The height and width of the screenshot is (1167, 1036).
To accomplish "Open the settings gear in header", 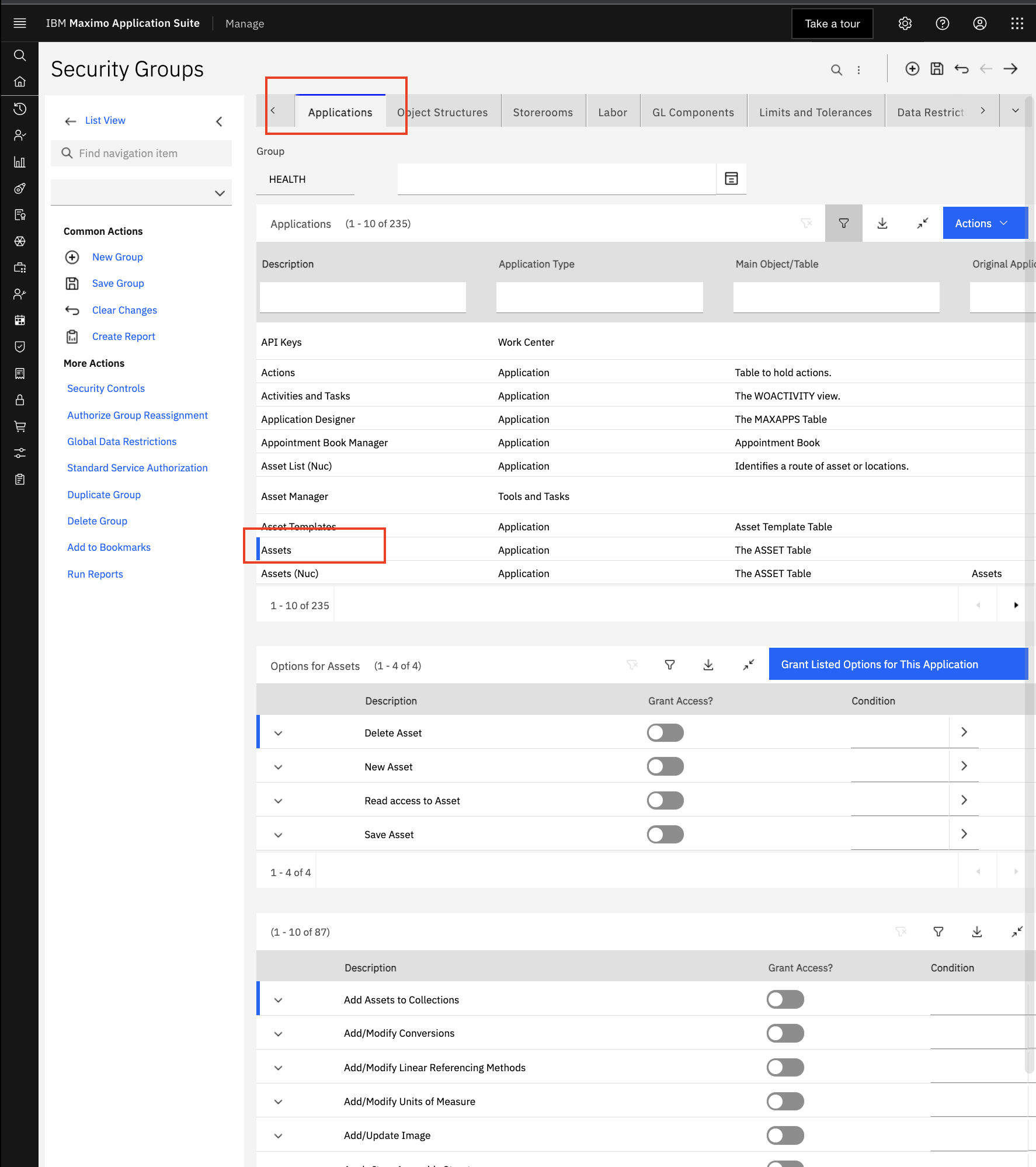I will (905, 23).
